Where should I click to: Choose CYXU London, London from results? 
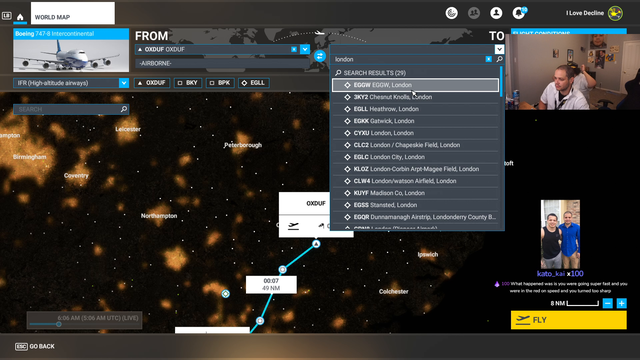point(416,133)
